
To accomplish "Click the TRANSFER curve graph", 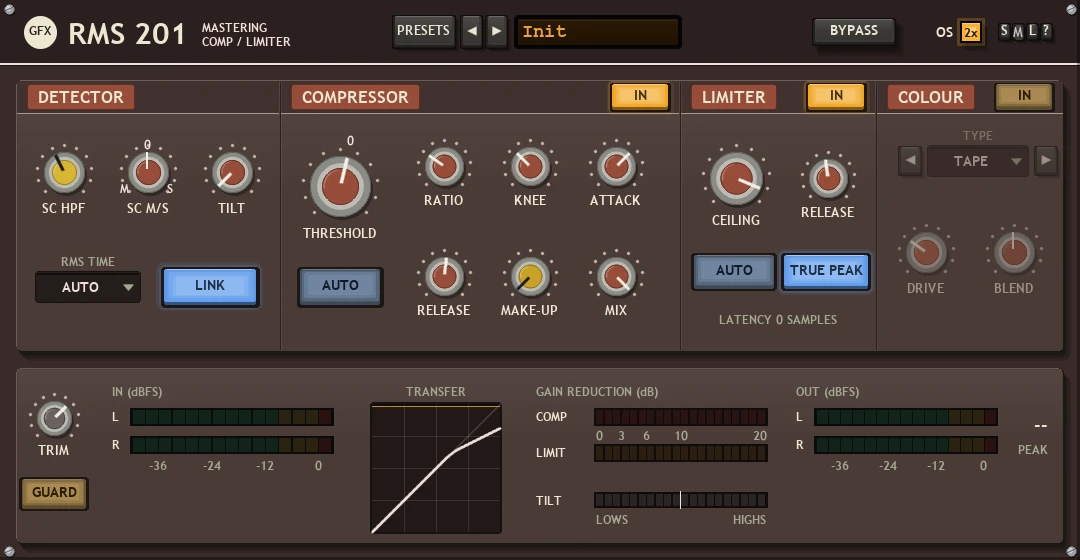I will click(436, 468).
